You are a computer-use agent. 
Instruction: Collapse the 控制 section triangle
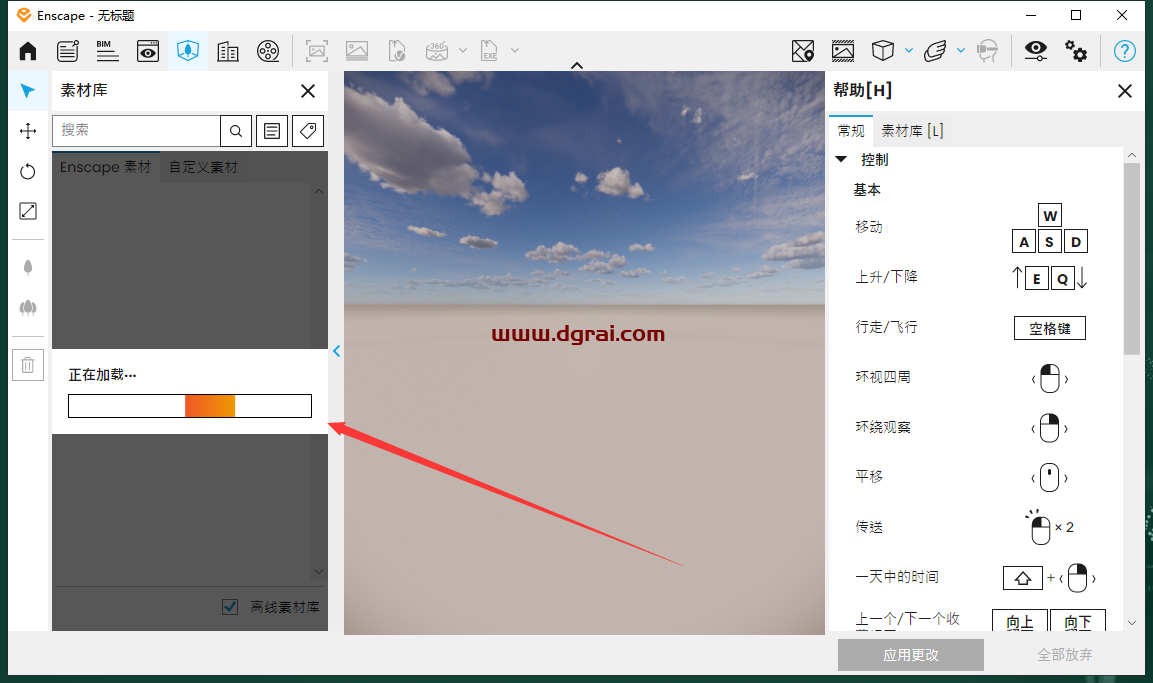(841, 159)
